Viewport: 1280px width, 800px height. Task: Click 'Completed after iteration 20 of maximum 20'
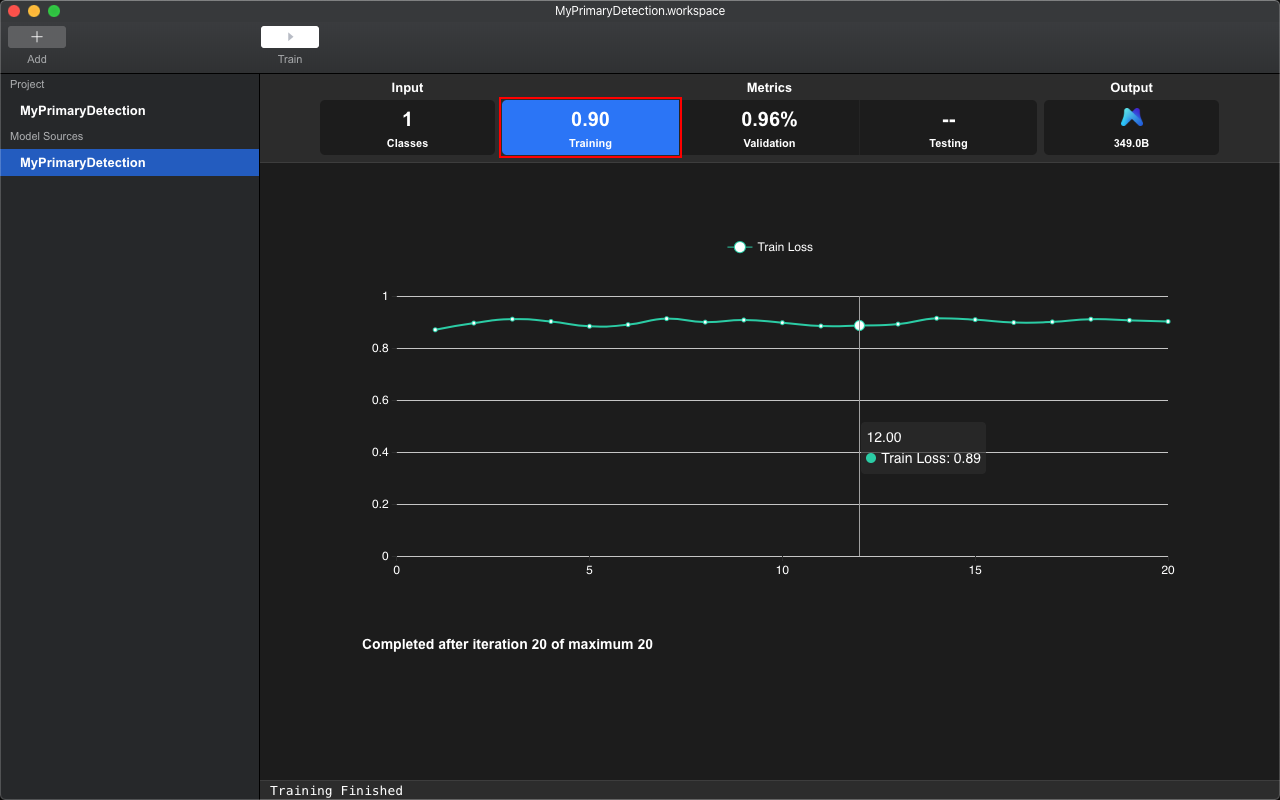[x=507, y=644]
